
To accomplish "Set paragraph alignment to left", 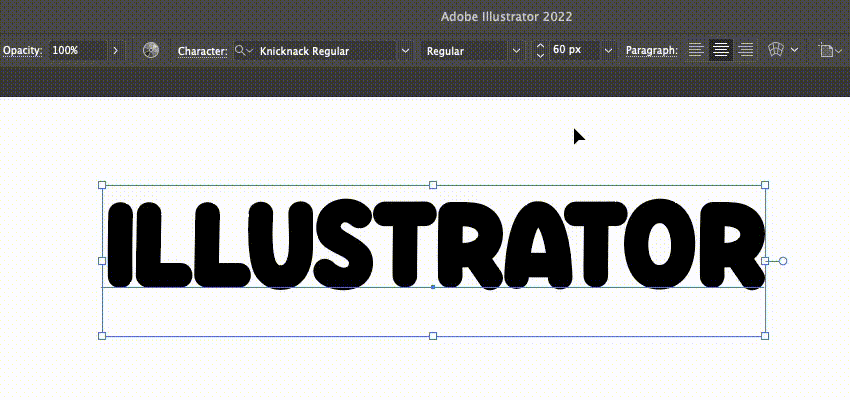I will (x=696, y=50).
